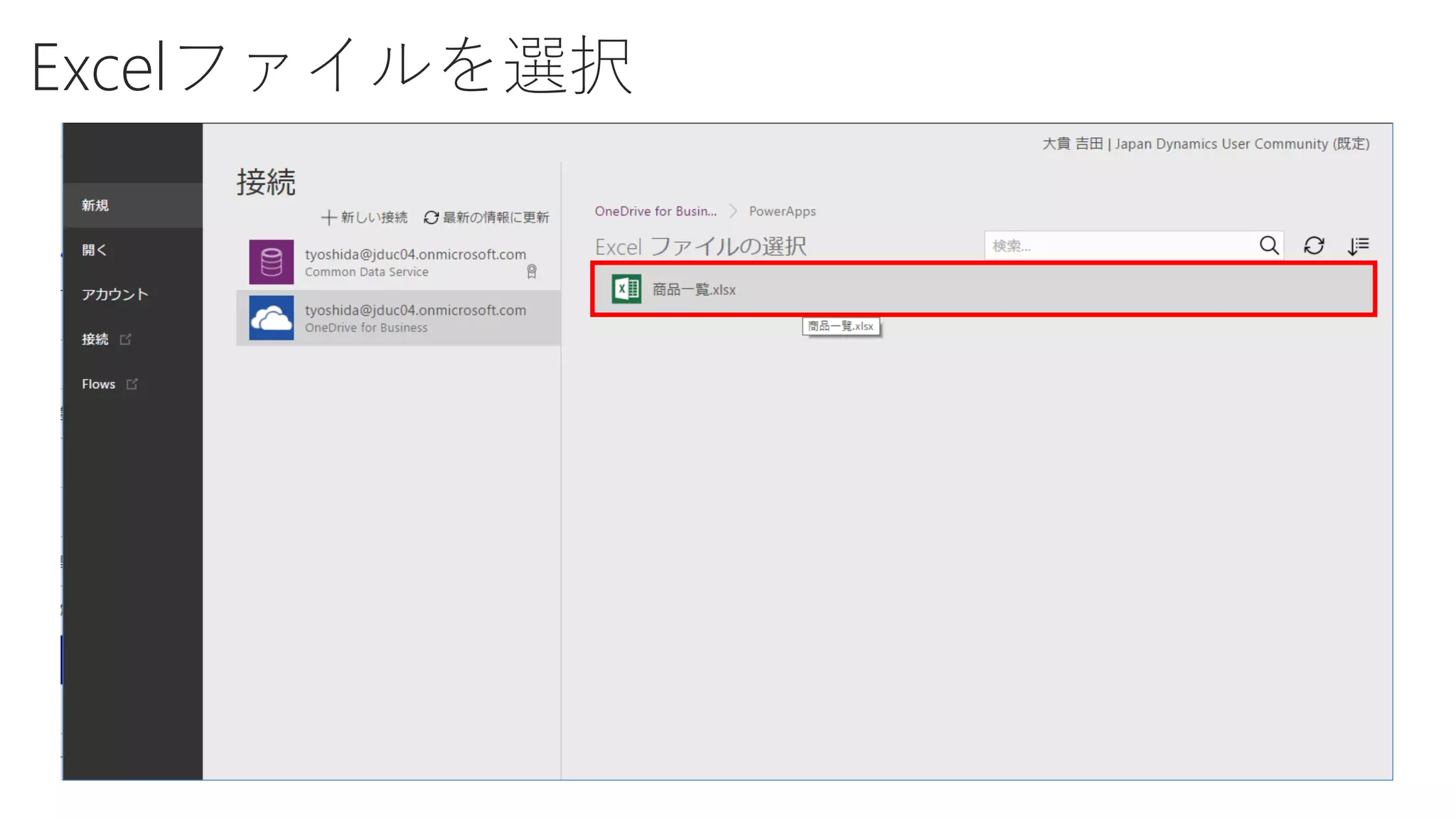Click the search magnifier icon
The image size is (1456, 819).
[x=1269, y=245]
